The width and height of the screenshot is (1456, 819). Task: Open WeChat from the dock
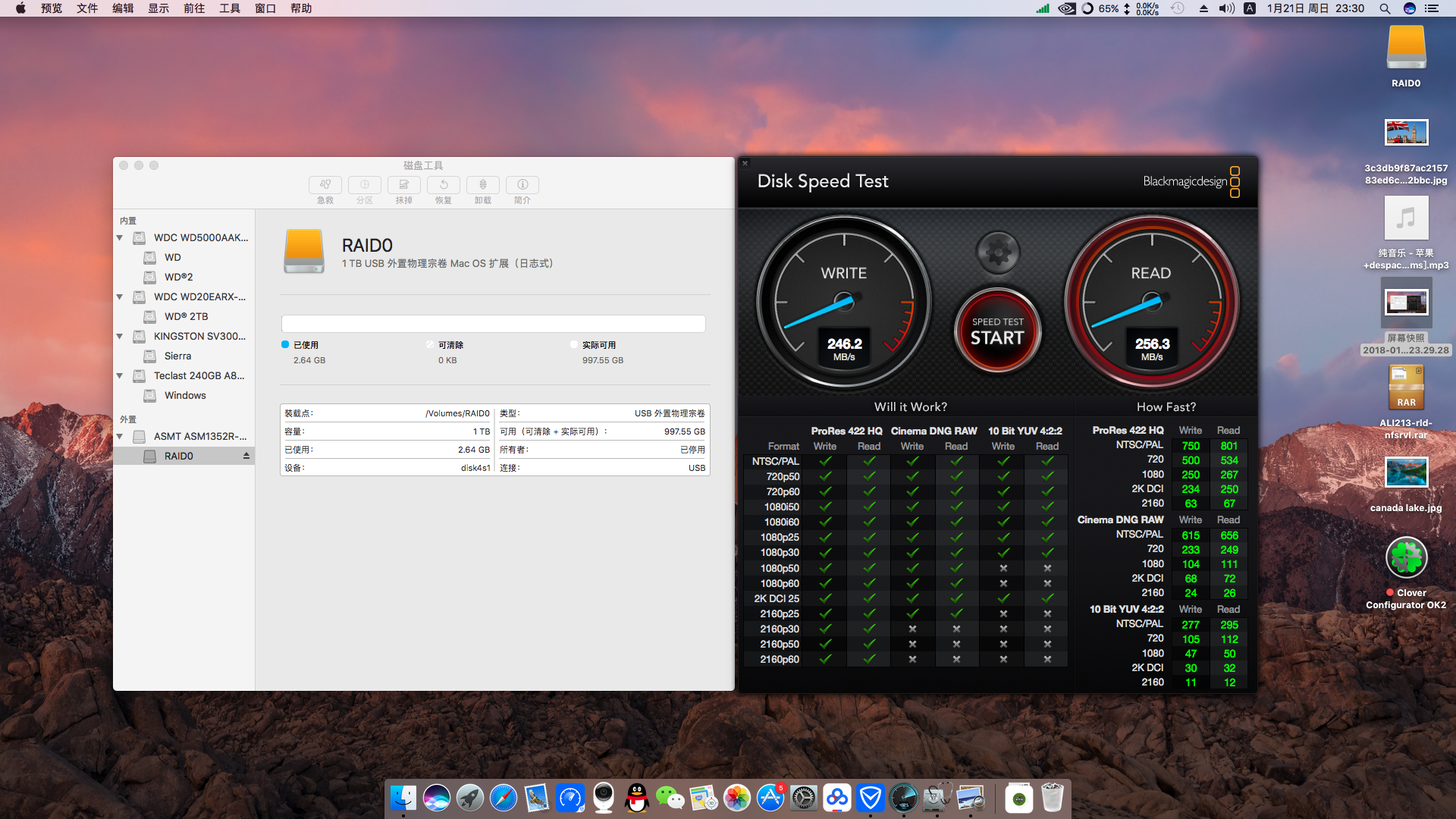pos(670,798)
